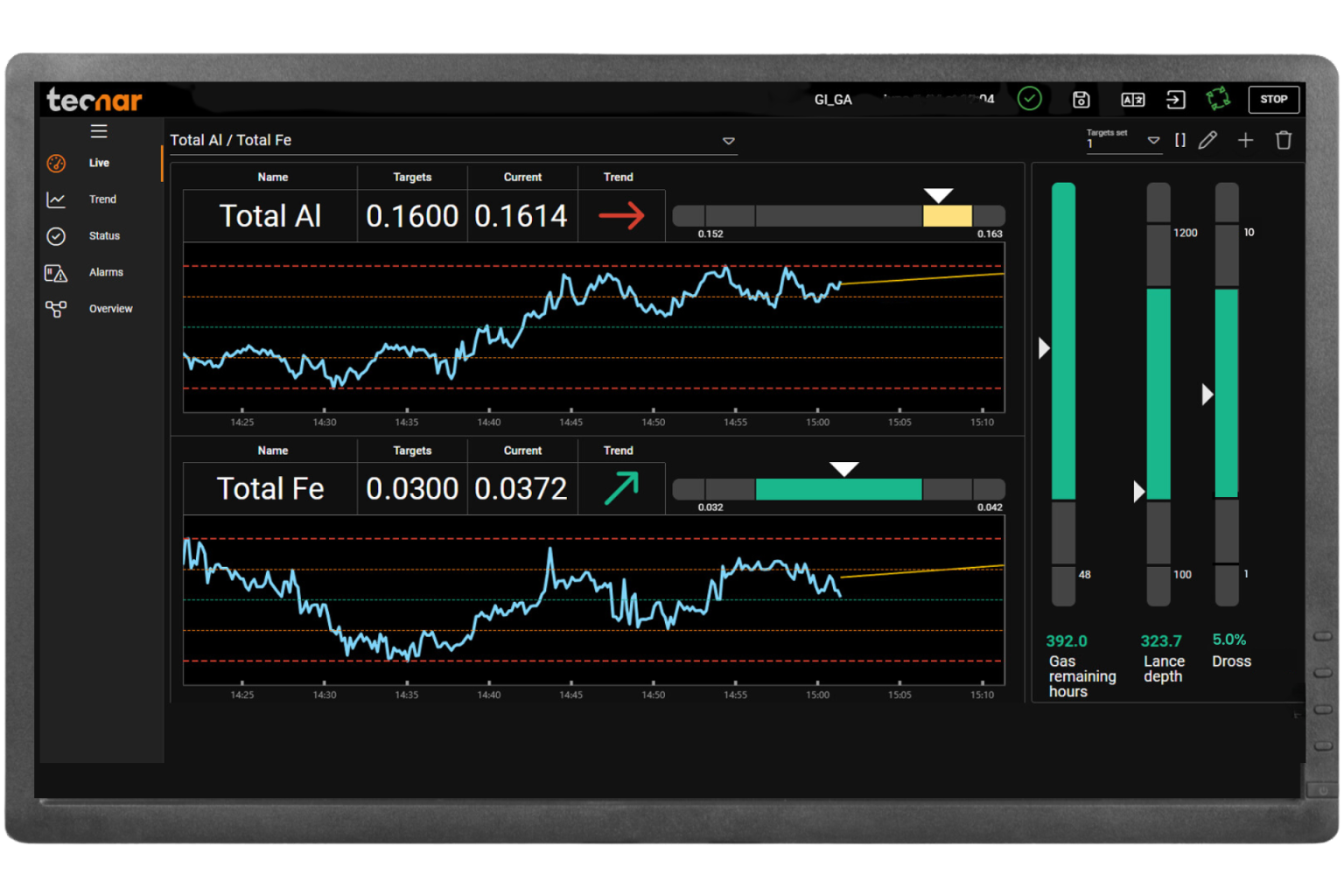
Task: Open the language translation icon
Action: point(1132,100)
